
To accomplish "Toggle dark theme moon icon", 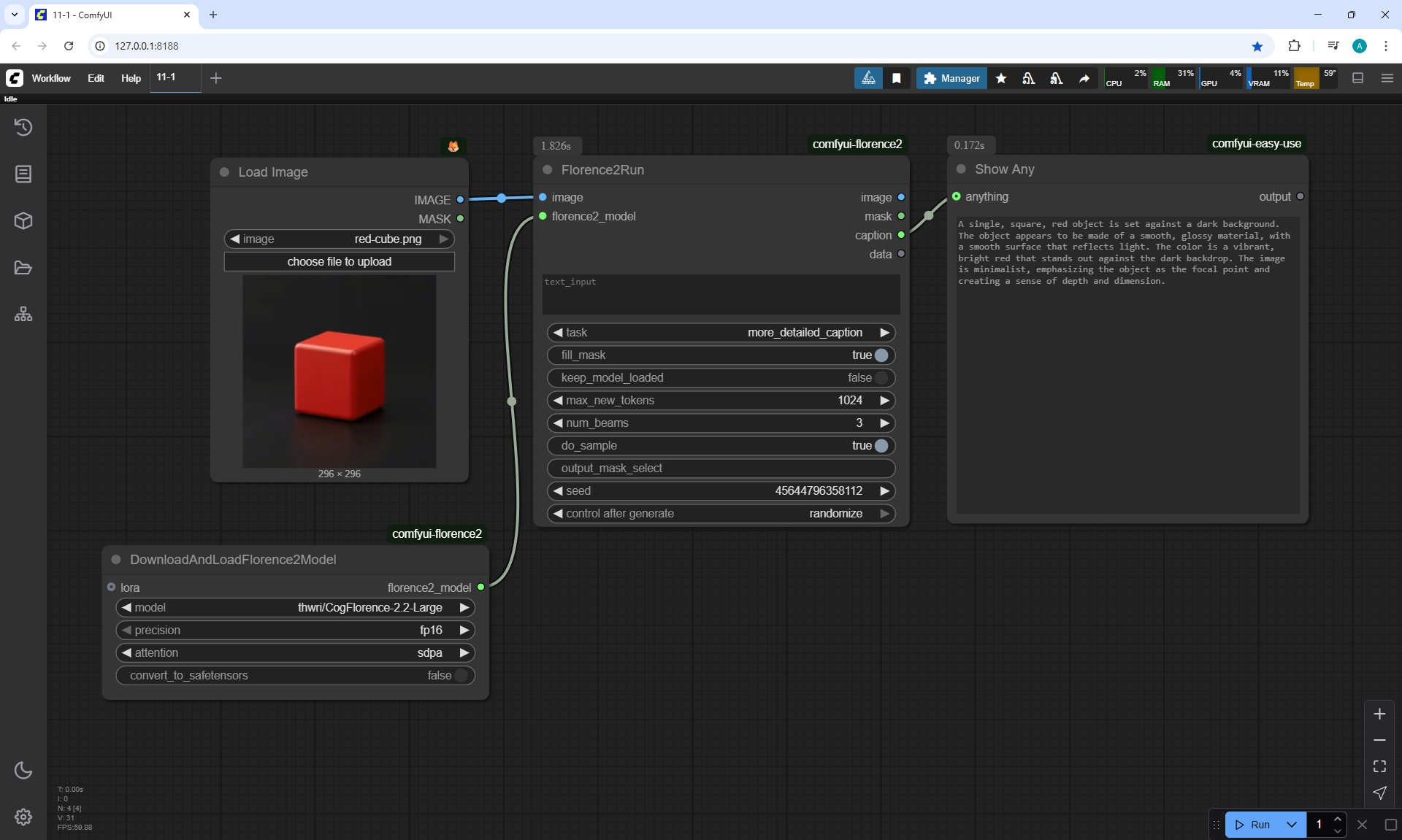I will [23, 770].
